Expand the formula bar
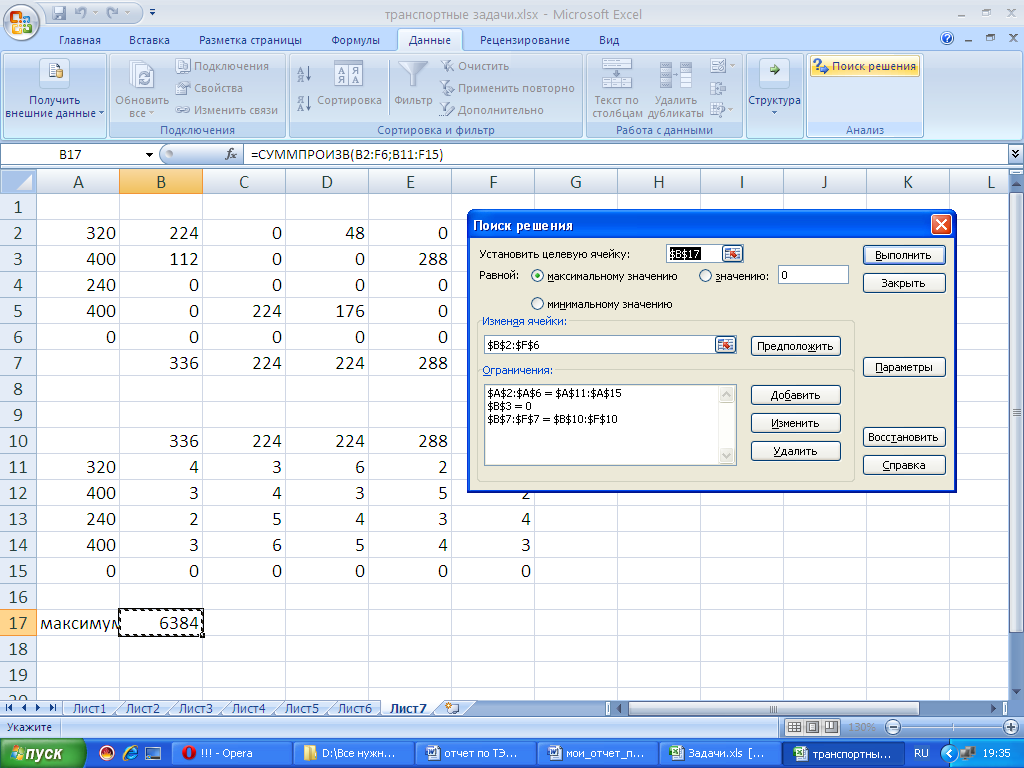The width and height of the screenshot is (1024, 768). point(1016,154)
